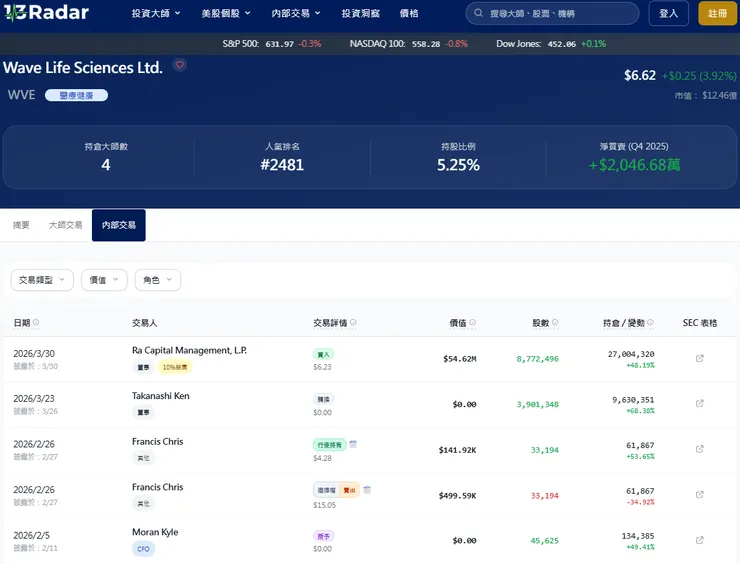This screenshot has width=740, height=564.
Task: Open 價格 in navigation
Action: click(x=409, y=14)
